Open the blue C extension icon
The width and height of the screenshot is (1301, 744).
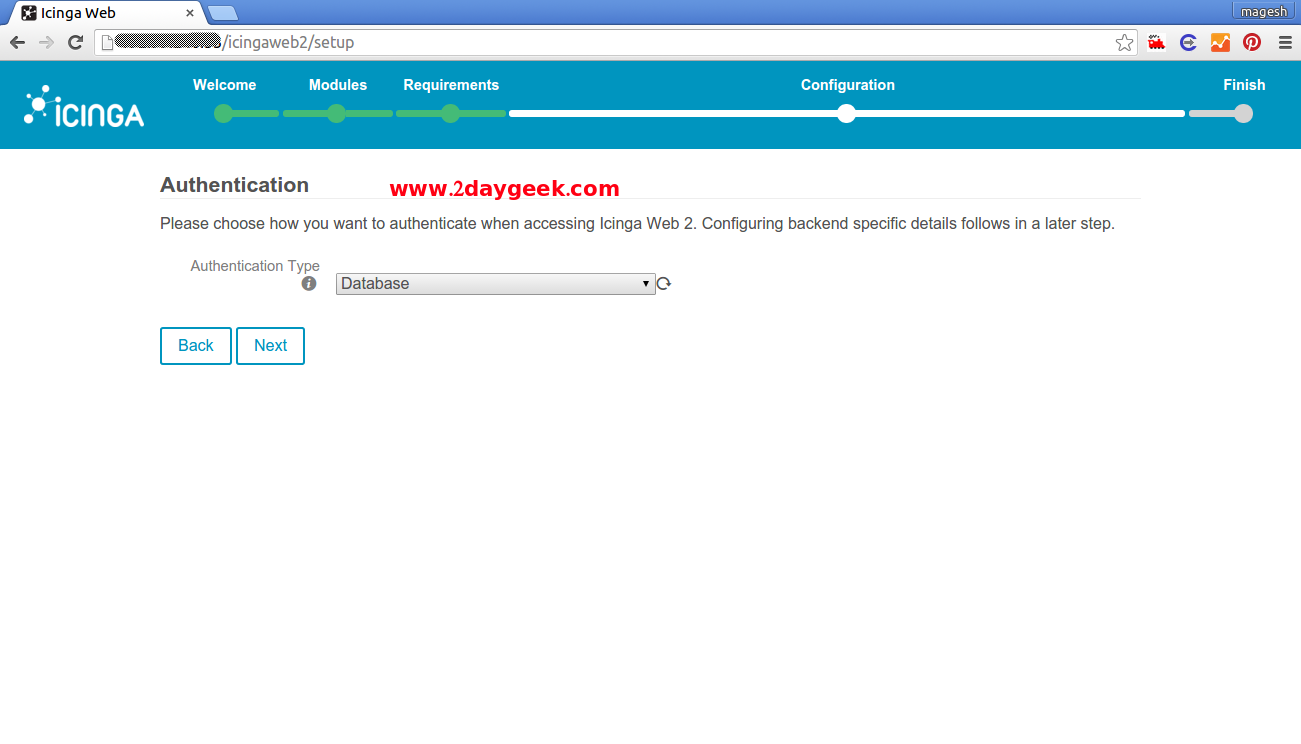(1188, 42)
